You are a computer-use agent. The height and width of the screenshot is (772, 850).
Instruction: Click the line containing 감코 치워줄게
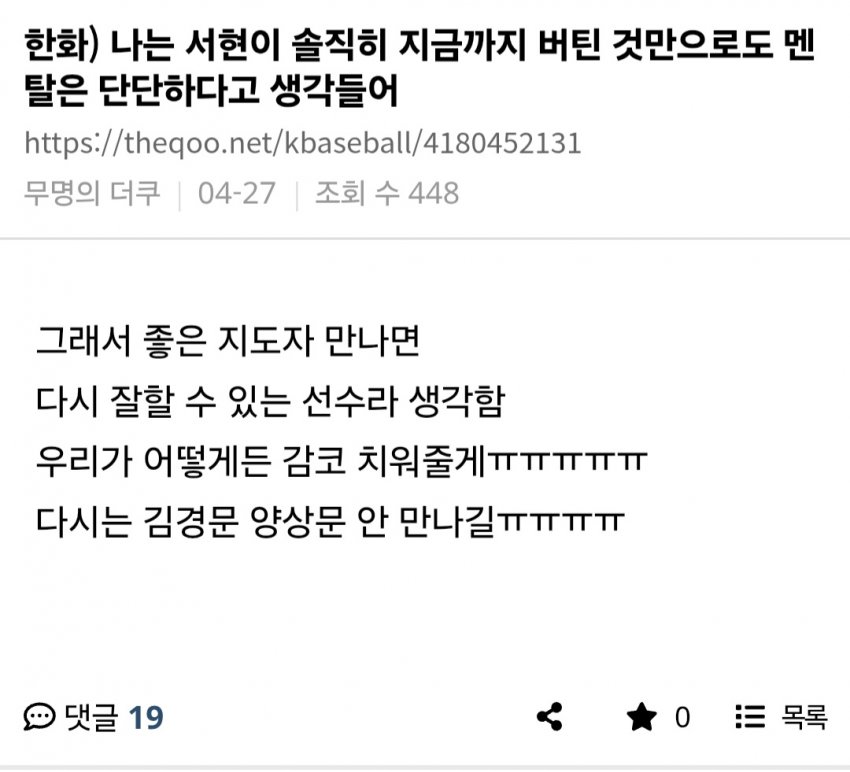pyautogui.click(x=342, y=461)
